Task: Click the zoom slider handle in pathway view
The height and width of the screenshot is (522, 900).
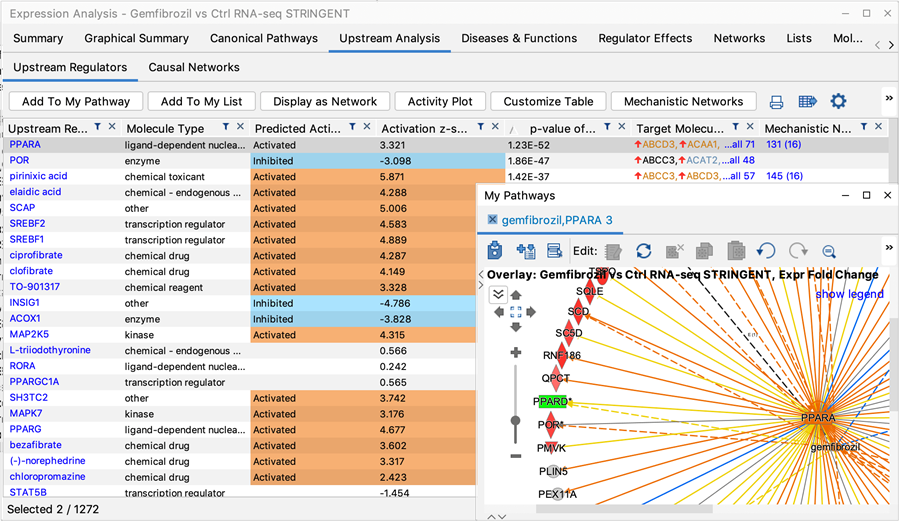Action: (x=516, y=421)
